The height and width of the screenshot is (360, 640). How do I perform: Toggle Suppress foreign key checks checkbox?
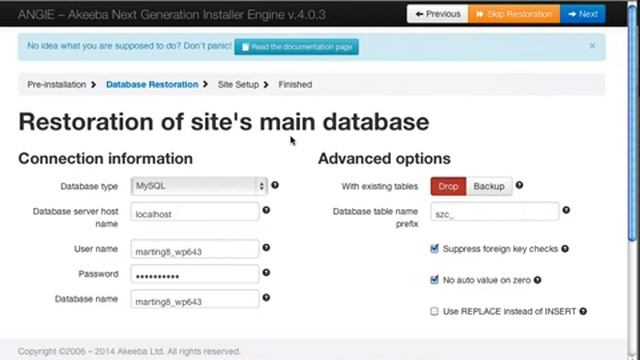[x=434, y=249]
